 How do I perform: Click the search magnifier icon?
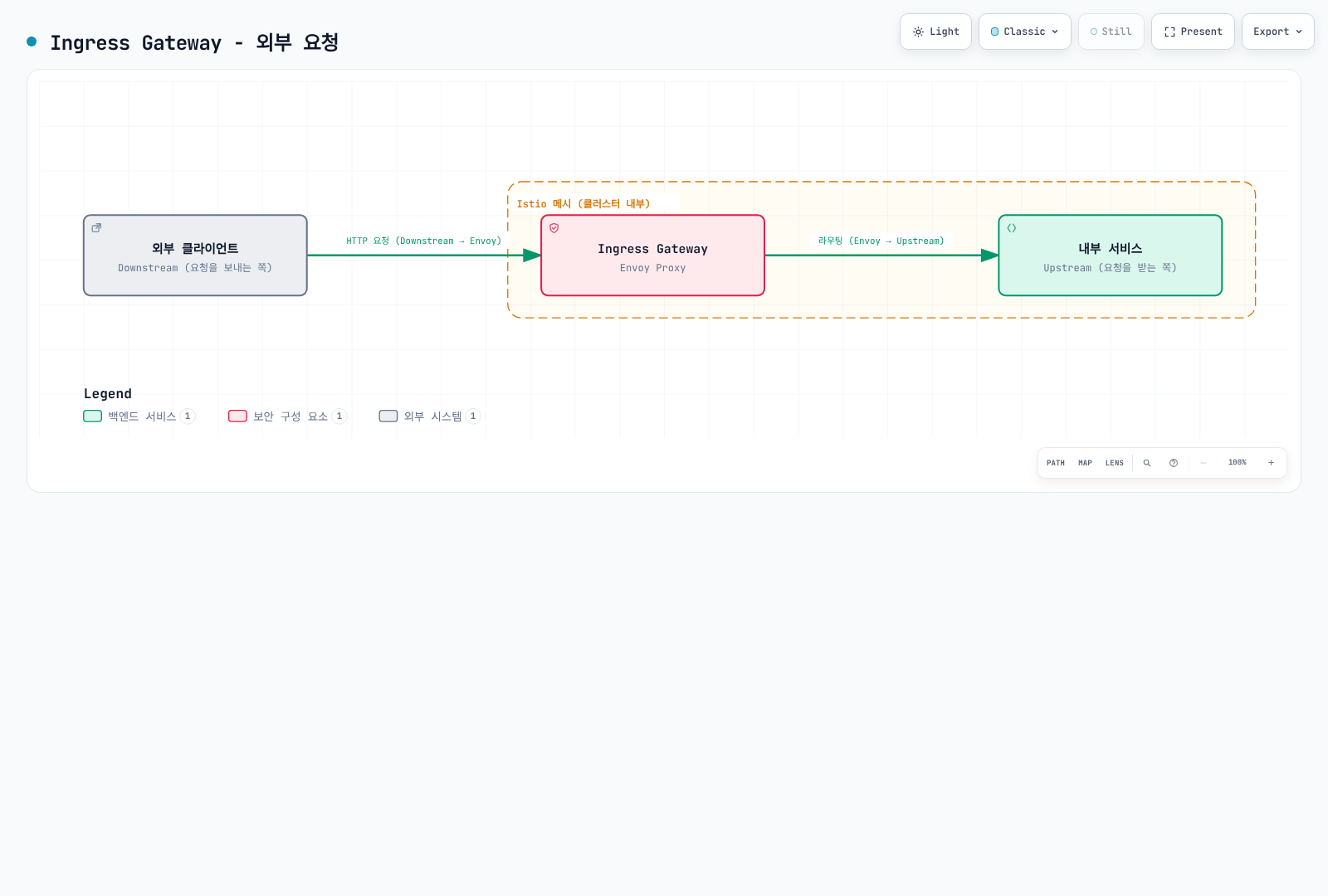1147,463
